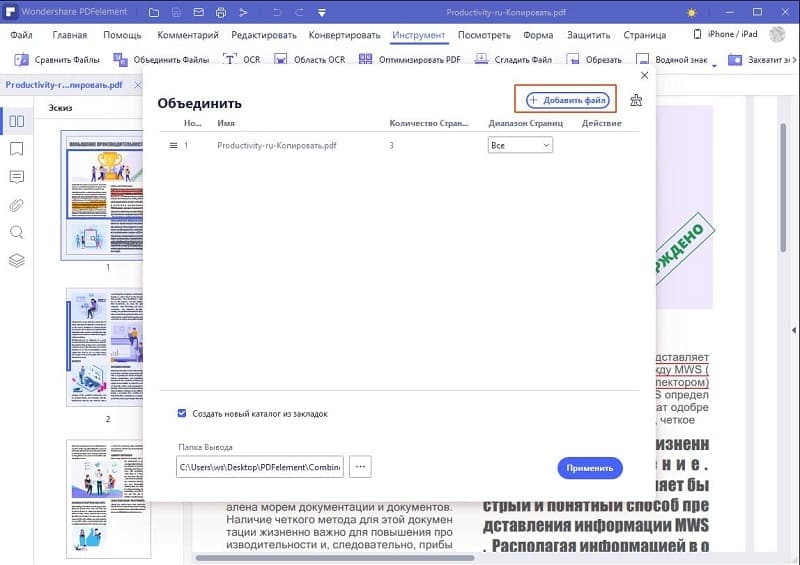800x565 pixels.
Task: Click the iPhone / iPad button
Action: click(x=725, y=34)
